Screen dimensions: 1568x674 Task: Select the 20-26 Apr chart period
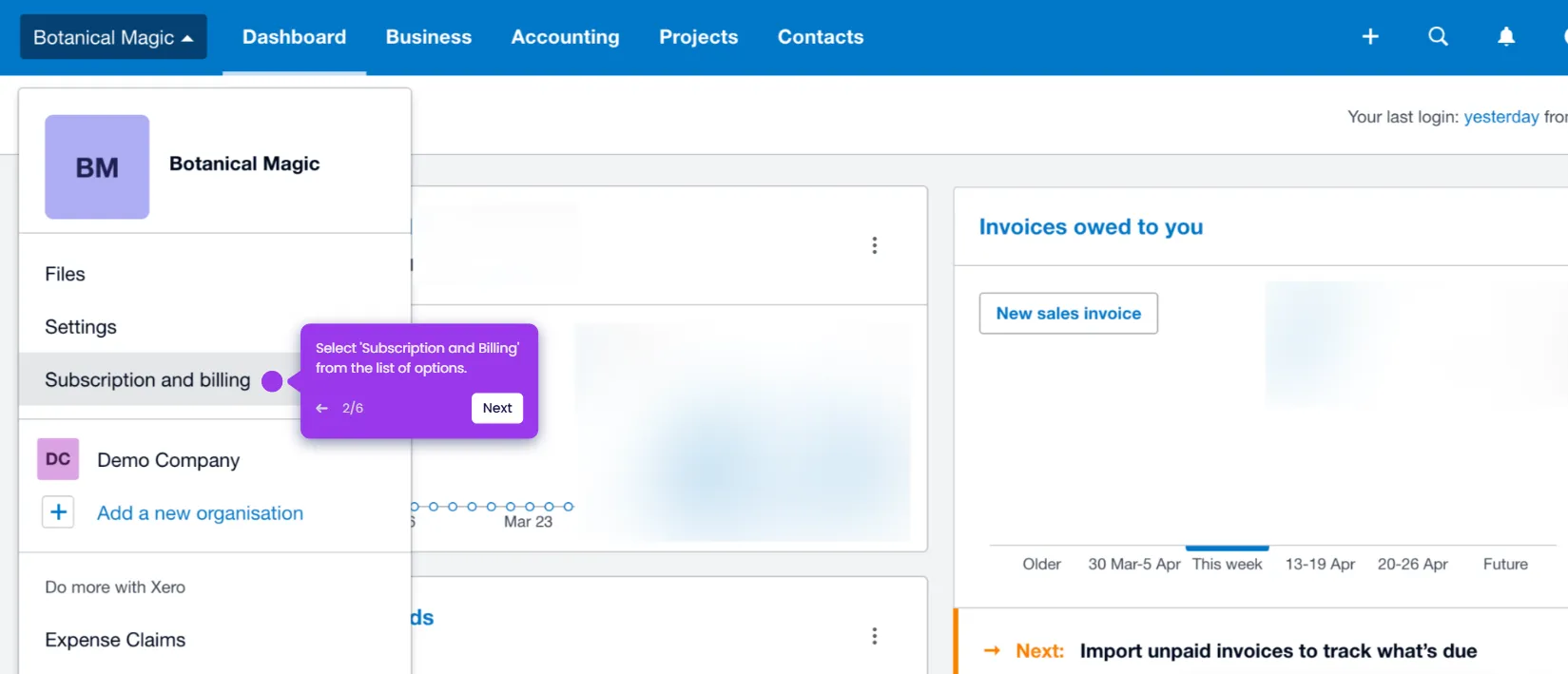tap(1413, 564)
